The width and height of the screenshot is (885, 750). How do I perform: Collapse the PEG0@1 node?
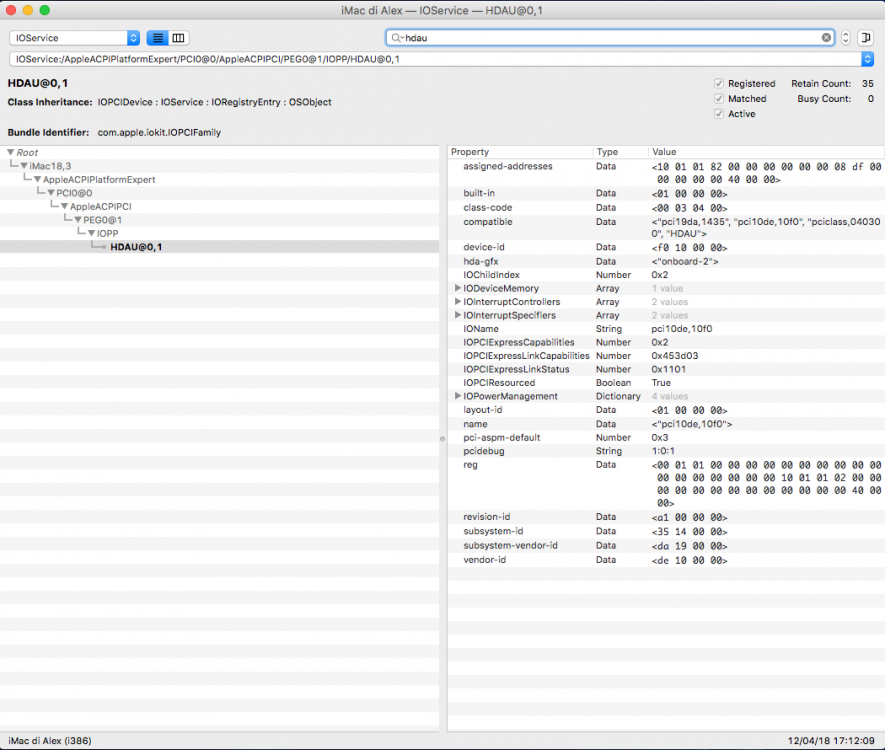78,220
